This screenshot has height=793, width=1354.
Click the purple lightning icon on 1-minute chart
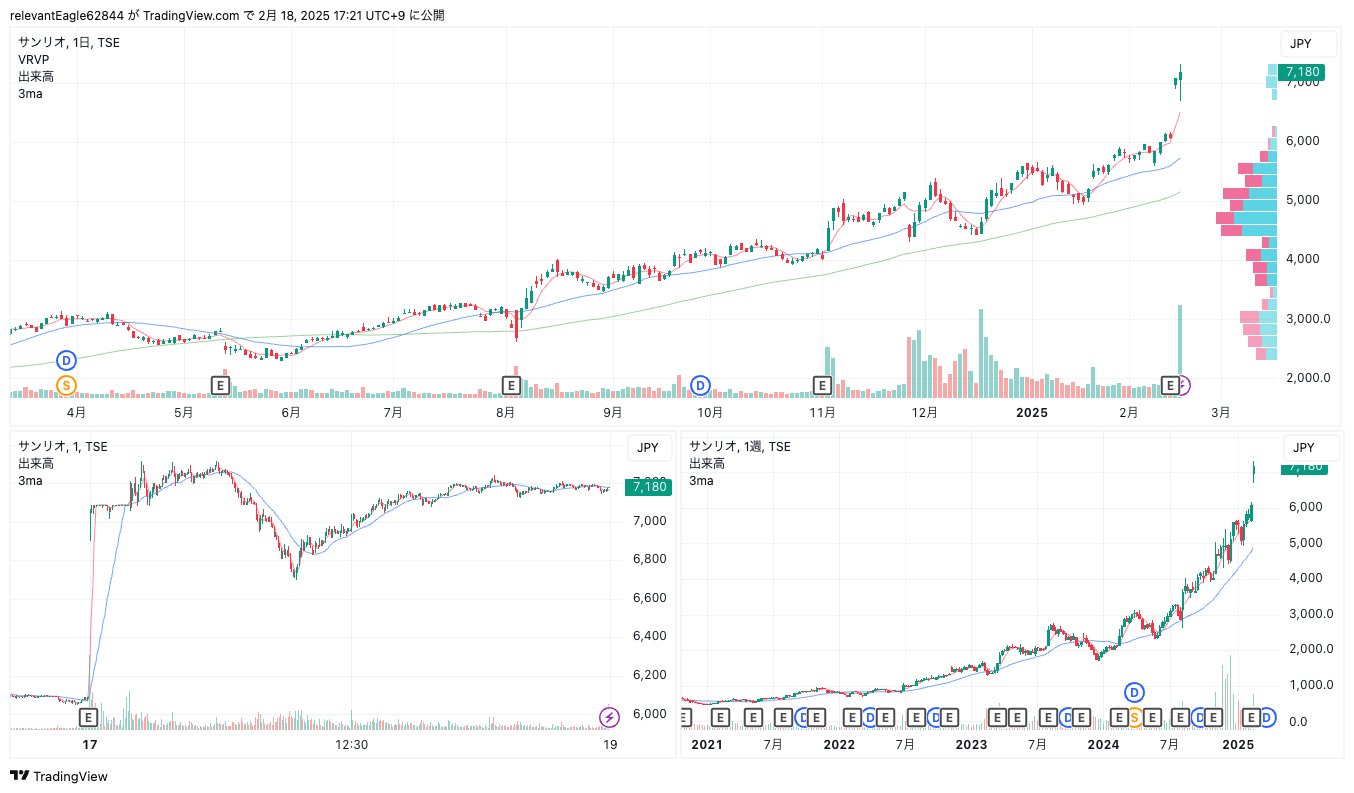click(x=609, y=717)
